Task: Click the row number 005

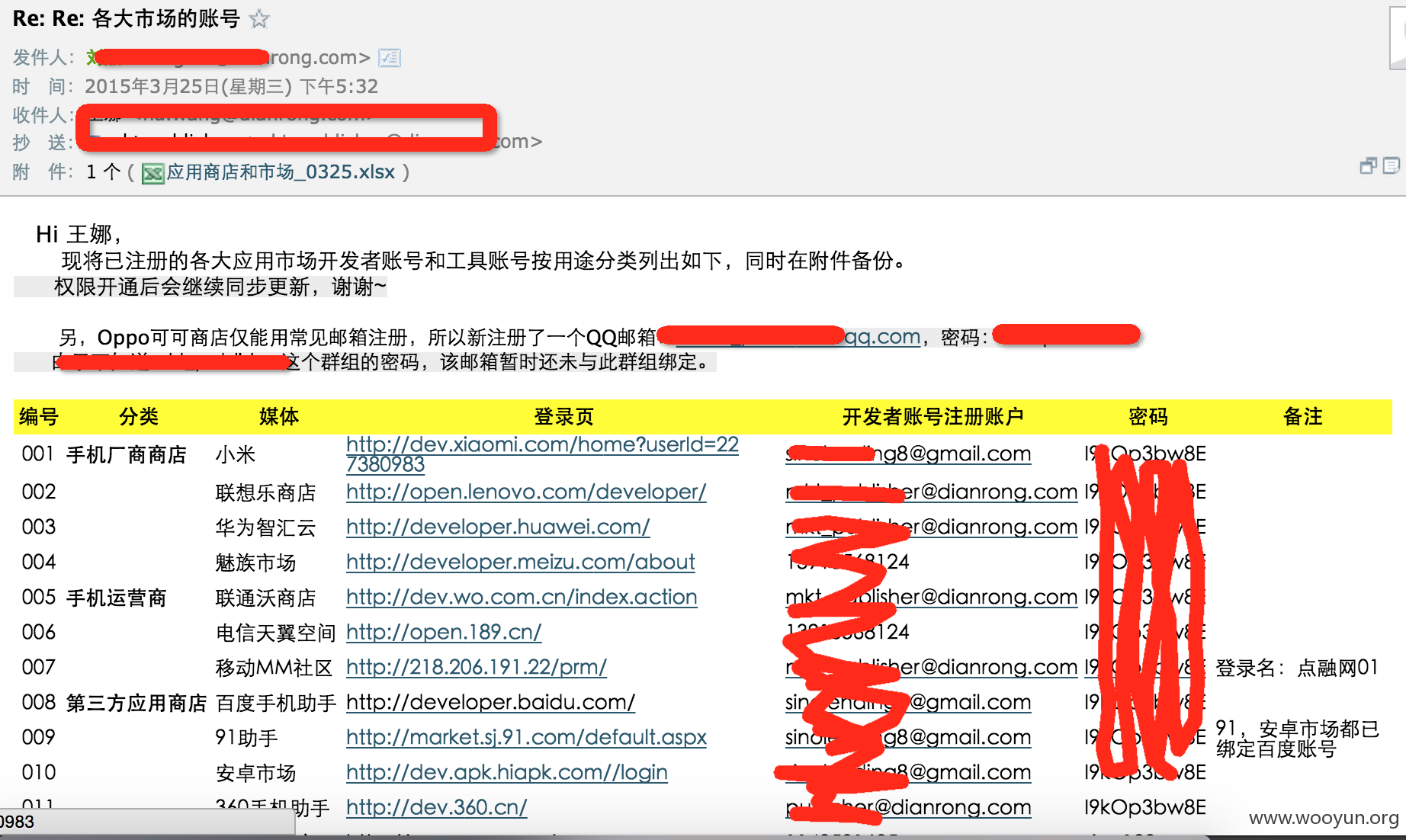Action: 38,598
